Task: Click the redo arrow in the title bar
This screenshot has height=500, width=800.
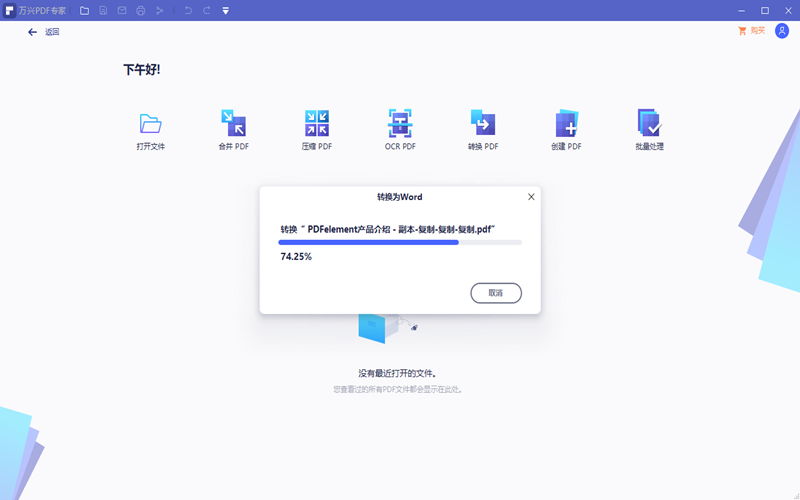Action: (207, 11)
